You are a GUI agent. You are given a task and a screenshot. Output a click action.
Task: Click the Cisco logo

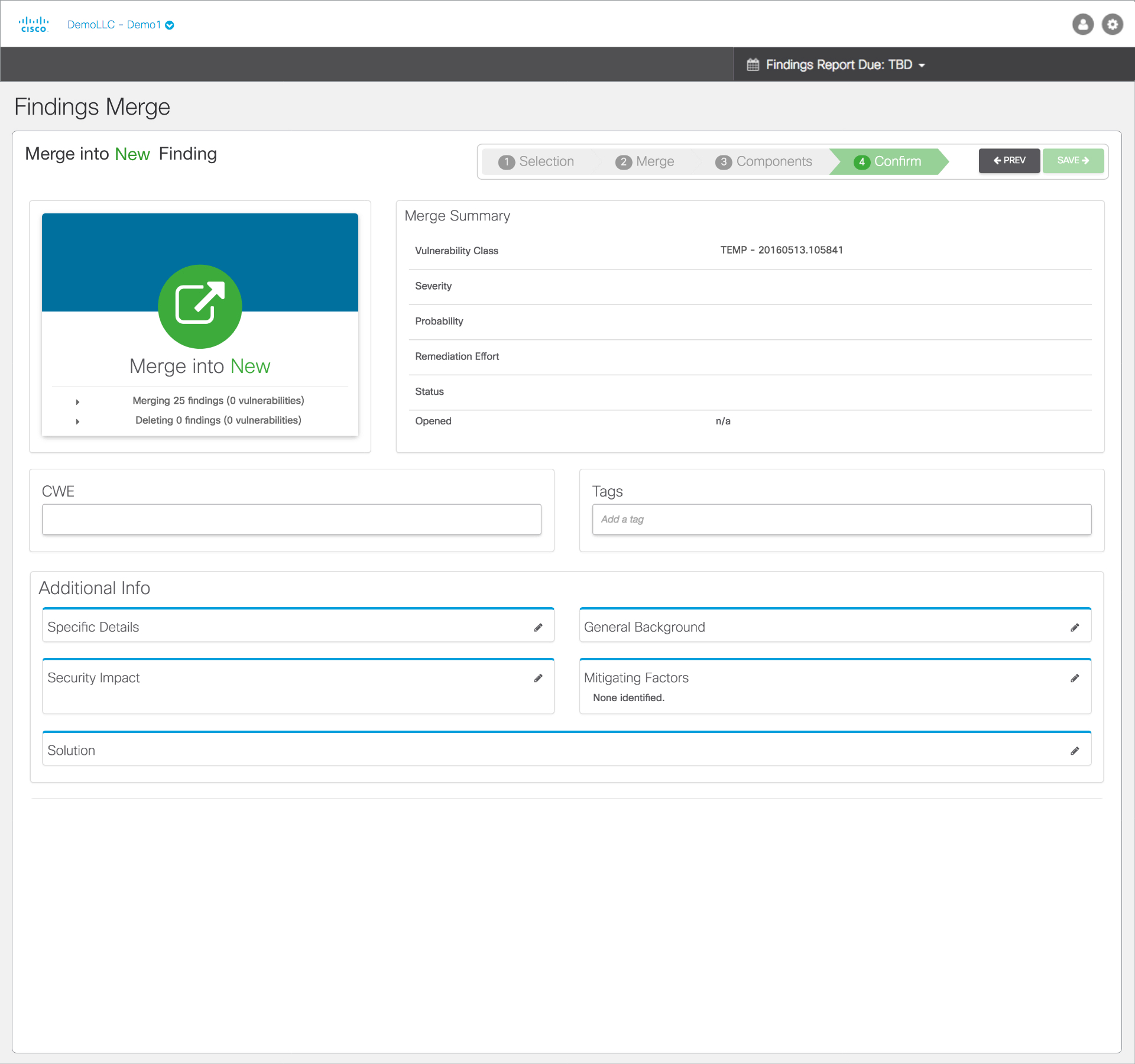tap(34, 24)
